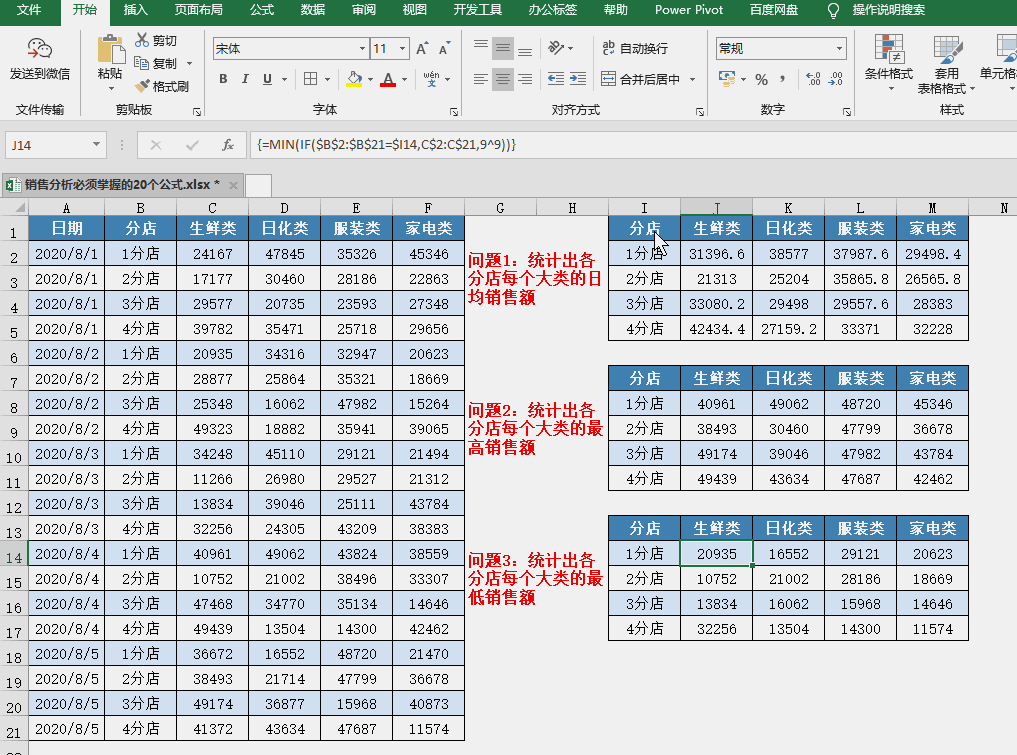This screenshot has height=755, width=1017.
Task: Decrease font size with small A
Action: (x=444, y=49)
